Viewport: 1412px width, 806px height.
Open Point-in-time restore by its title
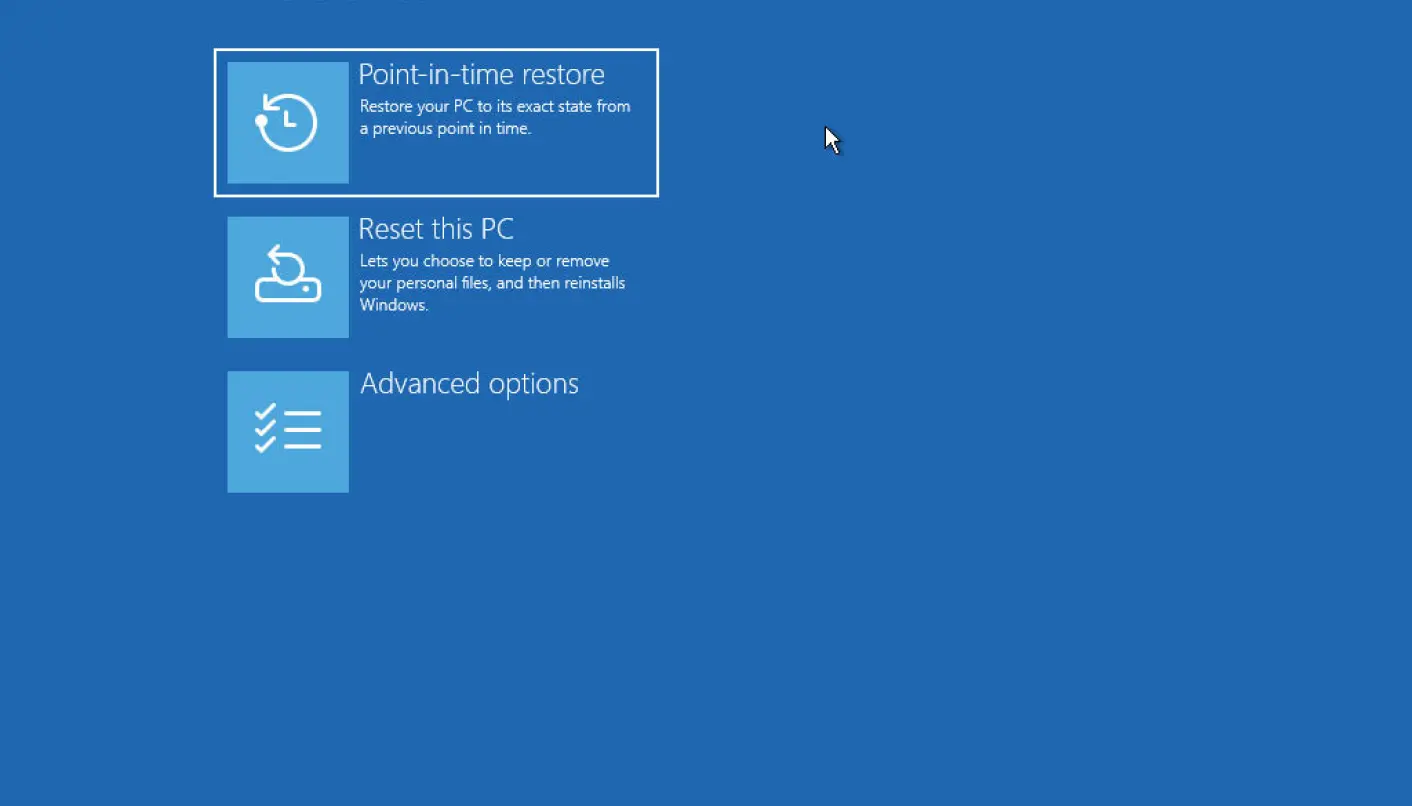481,75
